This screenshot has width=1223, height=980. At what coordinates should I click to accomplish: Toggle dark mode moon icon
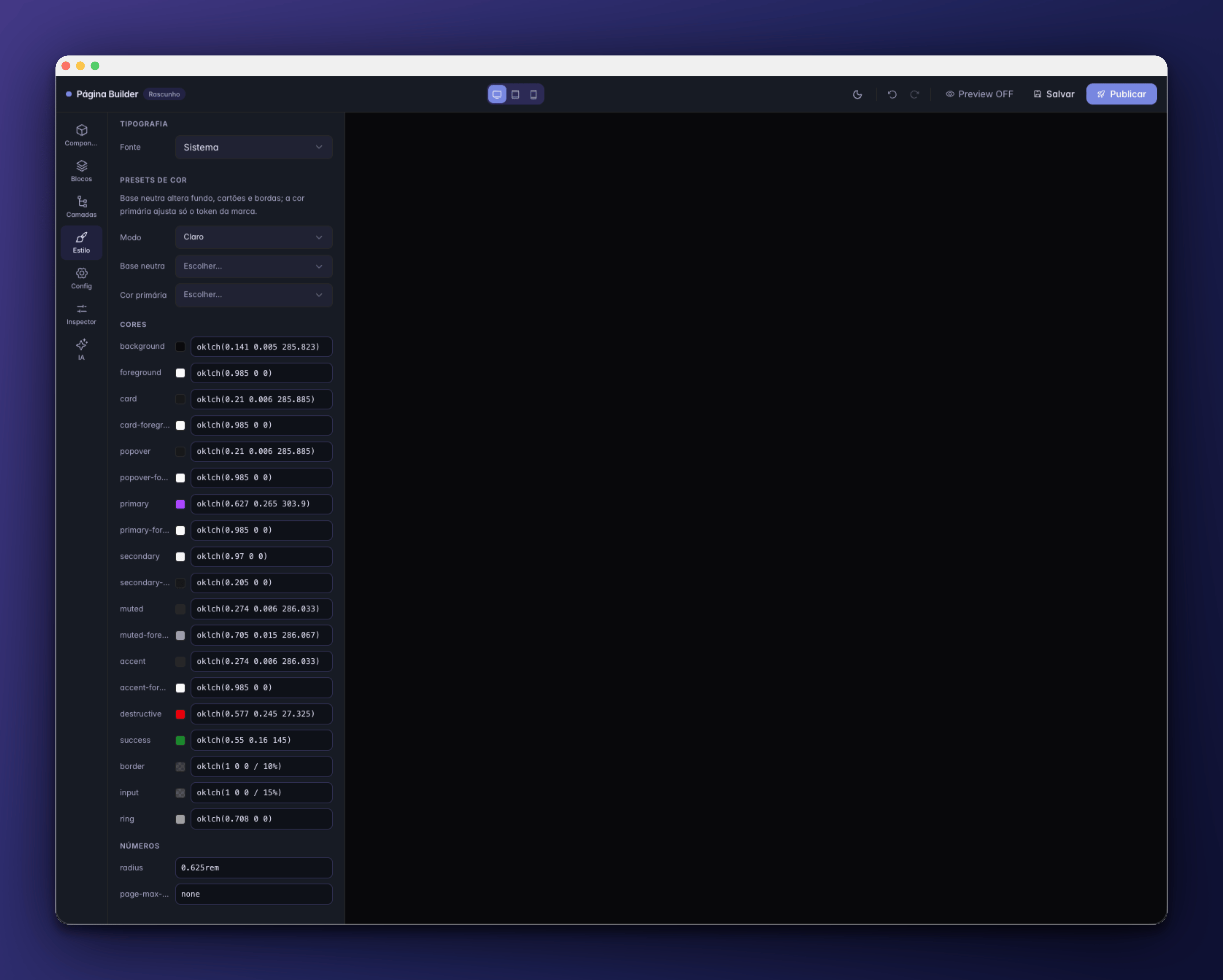(x=857, y=94)
